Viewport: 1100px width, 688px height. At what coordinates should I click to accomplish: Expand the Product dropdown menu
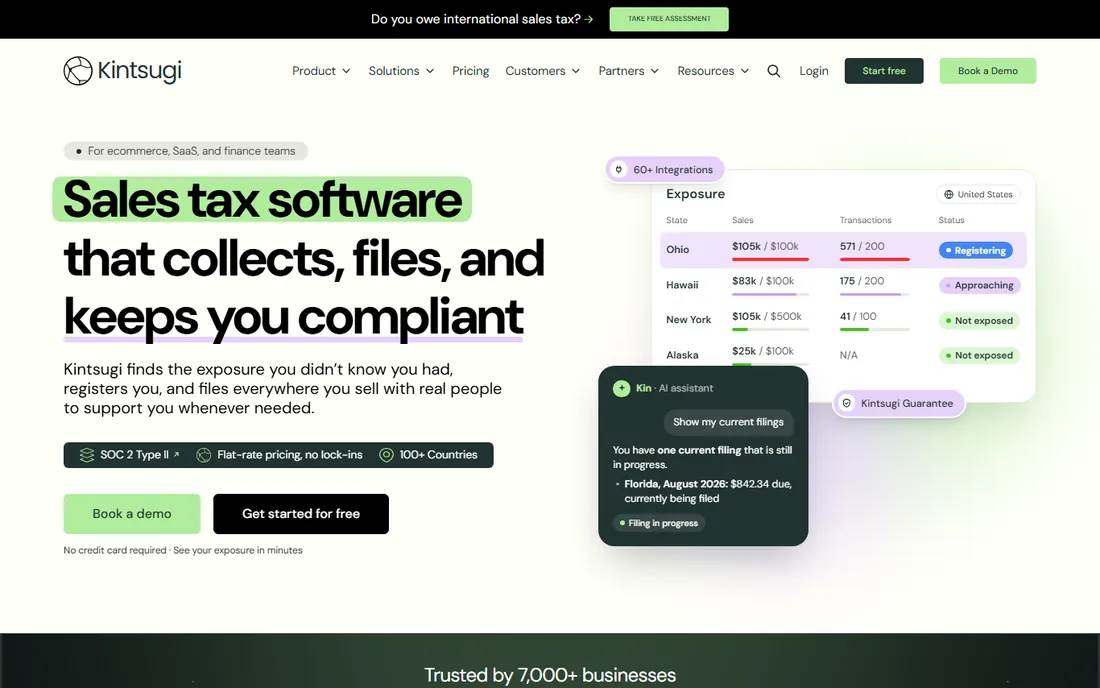(x=321, y=71)
